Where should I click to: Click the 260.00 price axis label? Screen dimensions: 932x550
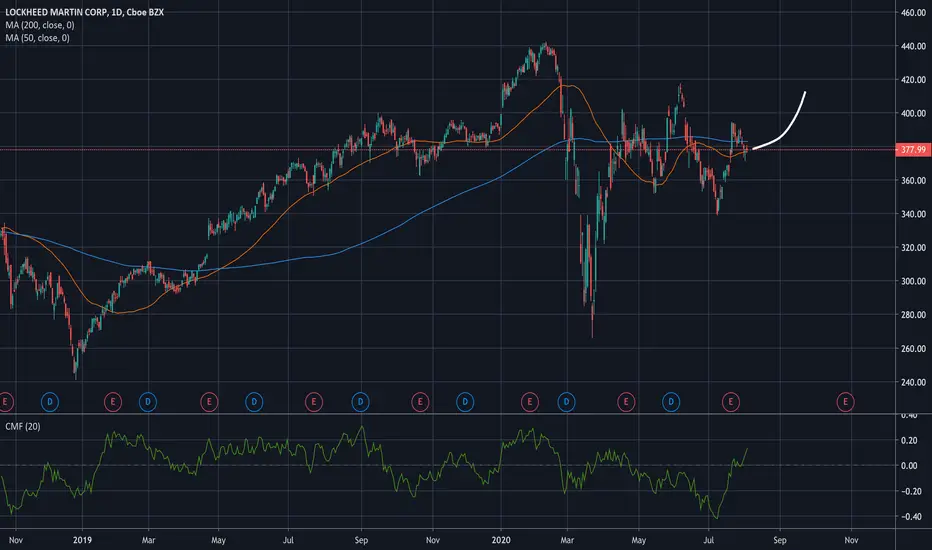pyautogui.click(x=914, y=348)
